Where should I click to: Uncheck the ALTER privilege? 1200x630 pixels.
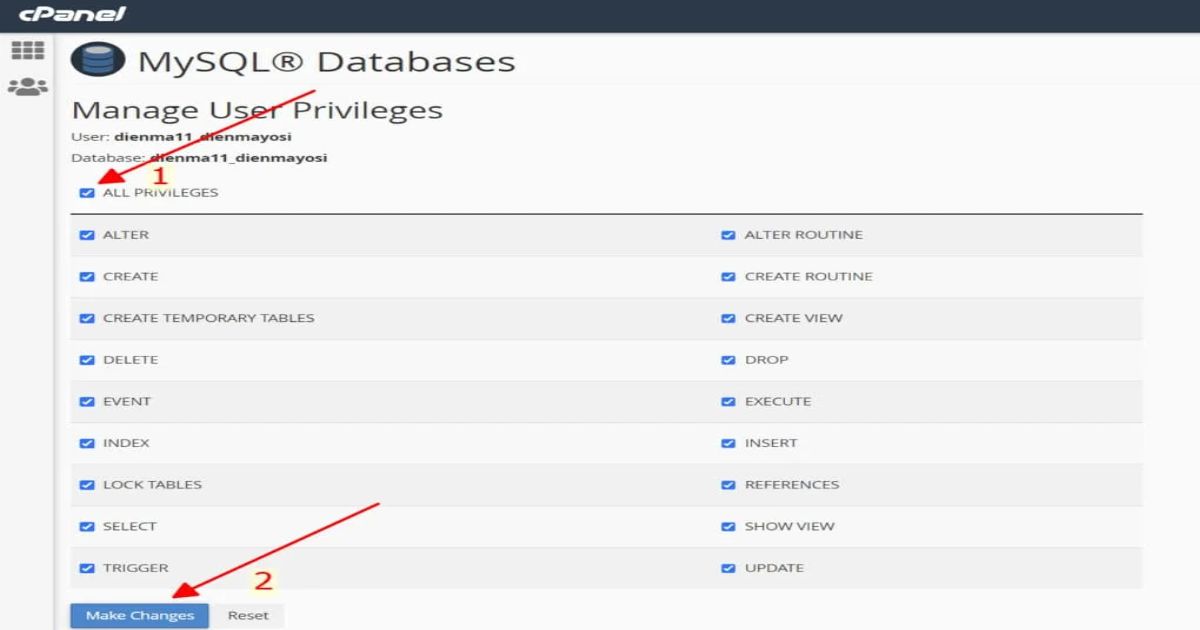(x=87, y=235)
